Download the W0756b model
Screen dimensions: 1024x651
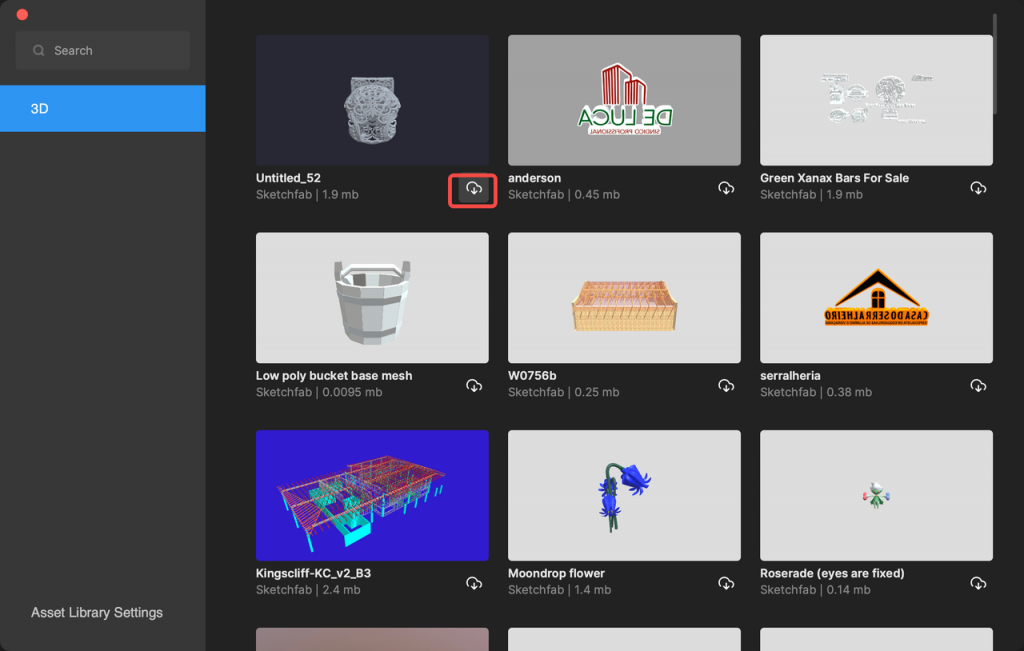click(726, 386)
